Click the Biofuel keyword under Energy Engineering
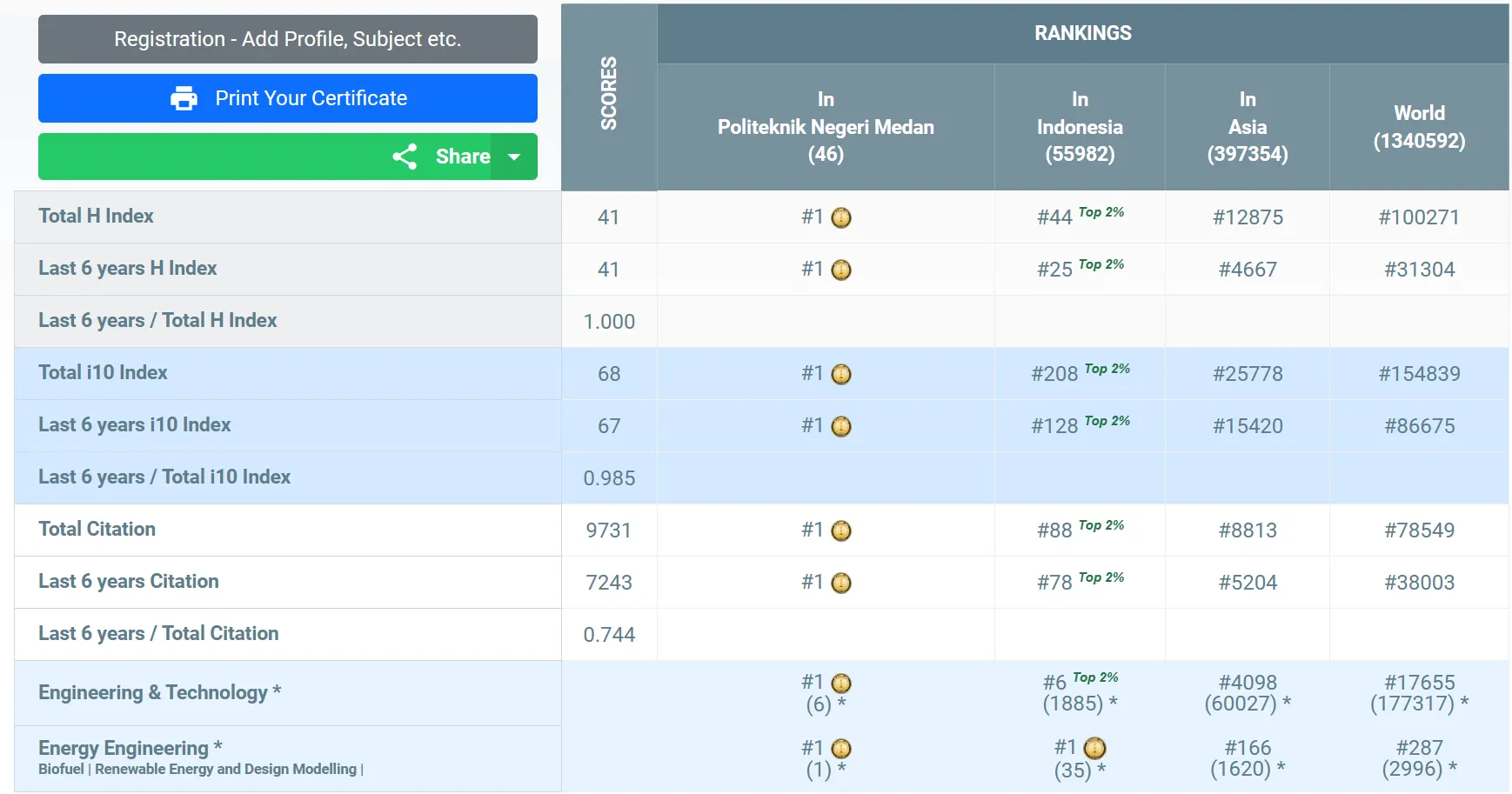This screenshot has width=1512, height=794. click(61, 770)
